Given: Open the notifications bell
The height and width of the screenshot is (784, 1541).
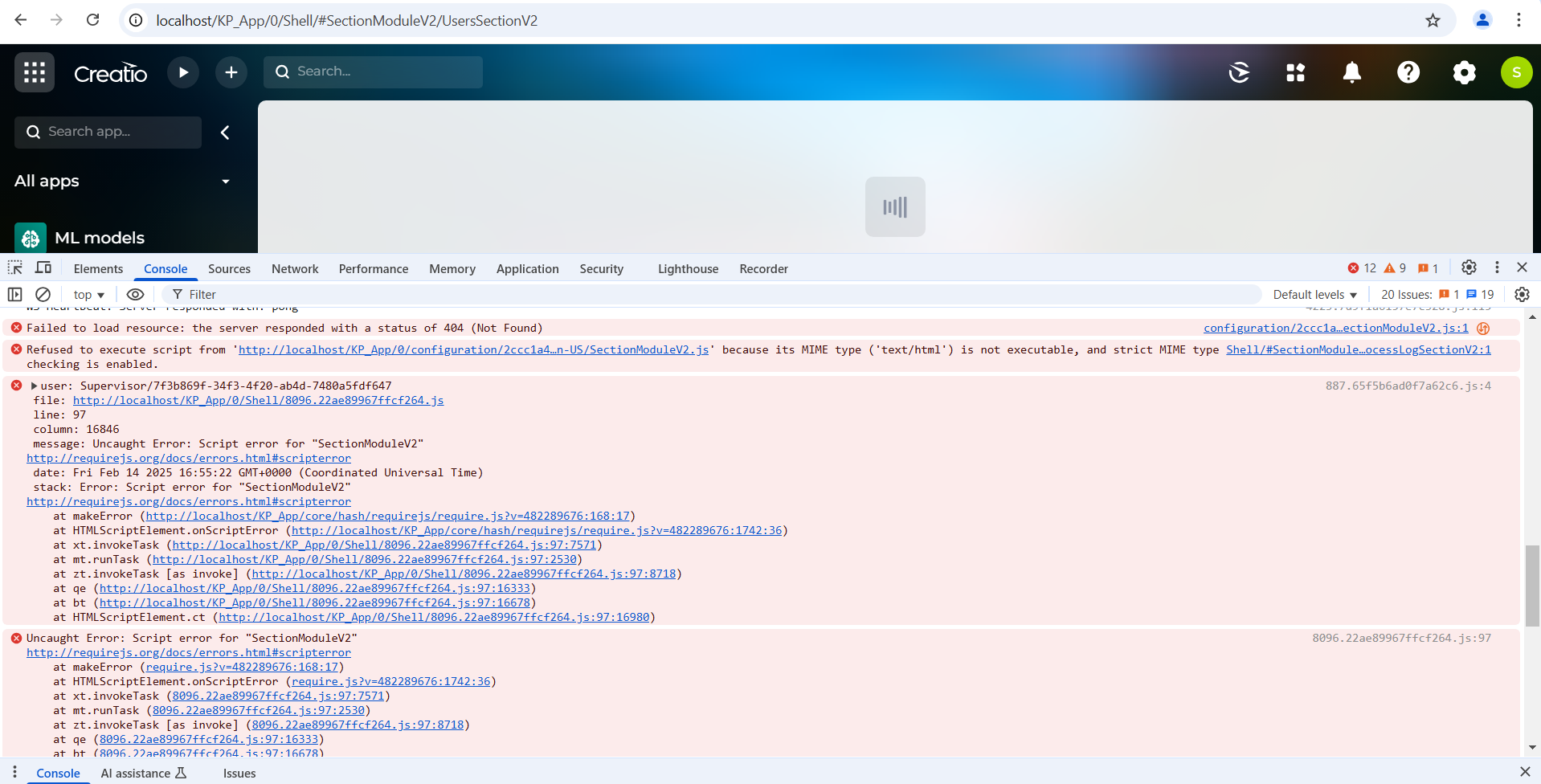Looking at the screenshot, I should click(x=1352, y=72).
